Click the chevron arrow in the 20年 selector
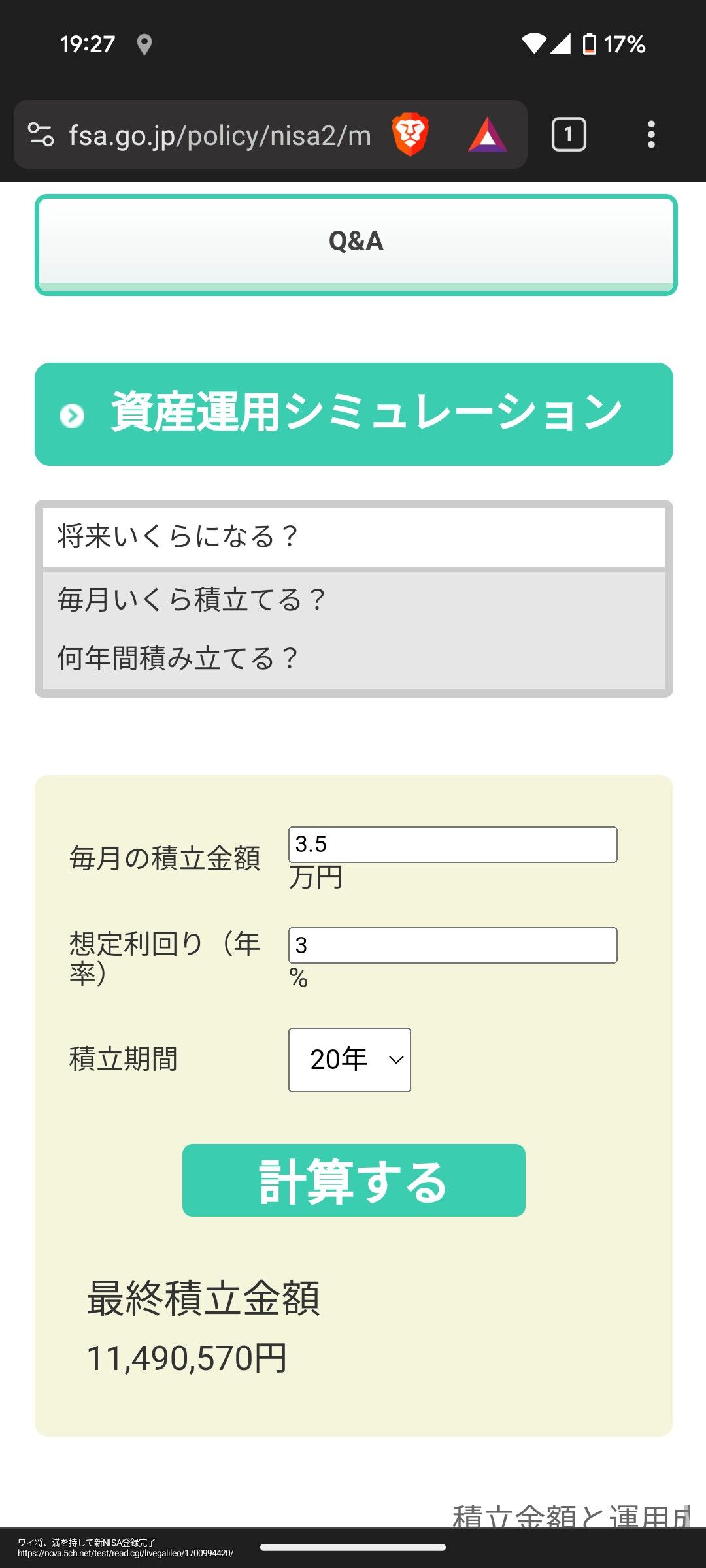The width and height of the screenshot is (706, 1568). [395, 1060]
